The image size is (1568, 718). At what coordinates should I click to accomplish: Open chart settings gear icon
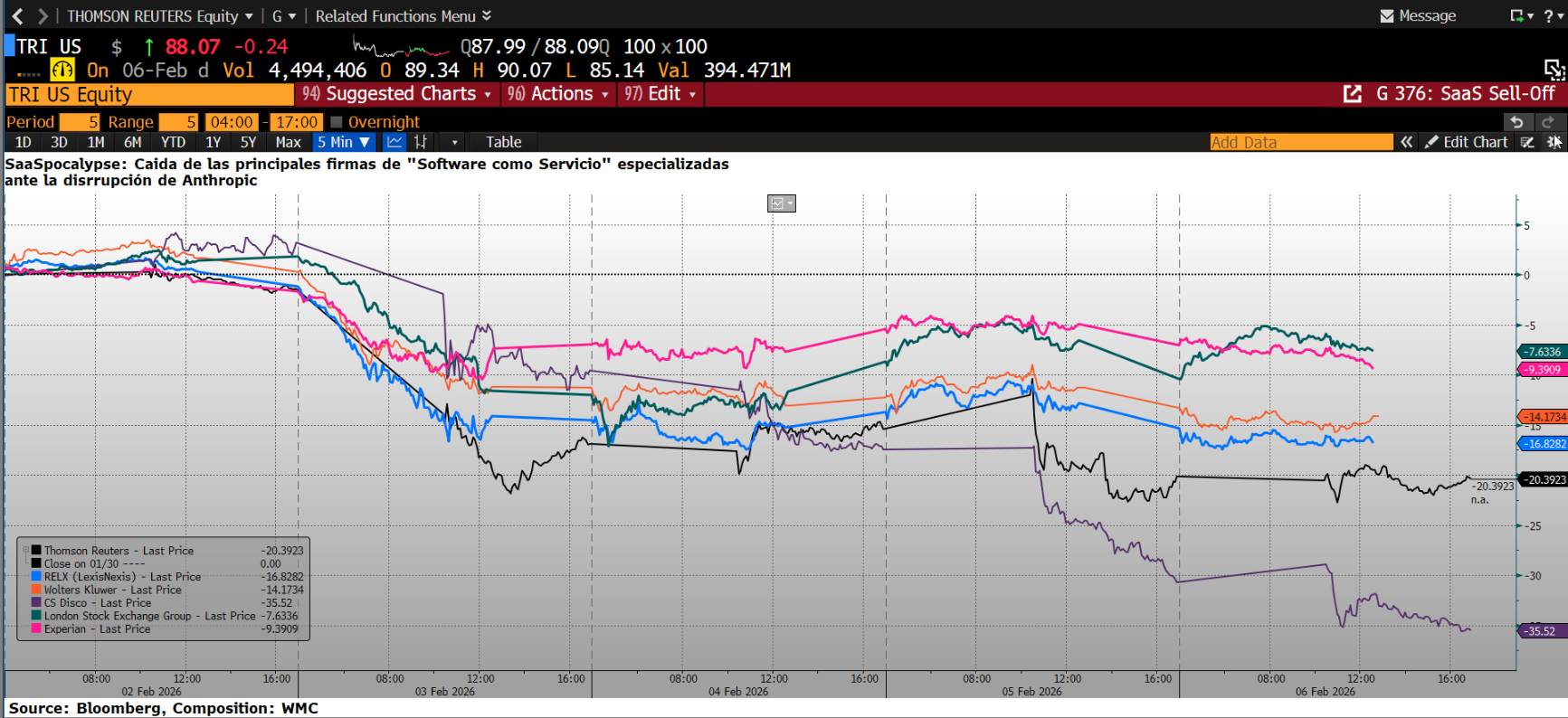(x=1554, y=142)
